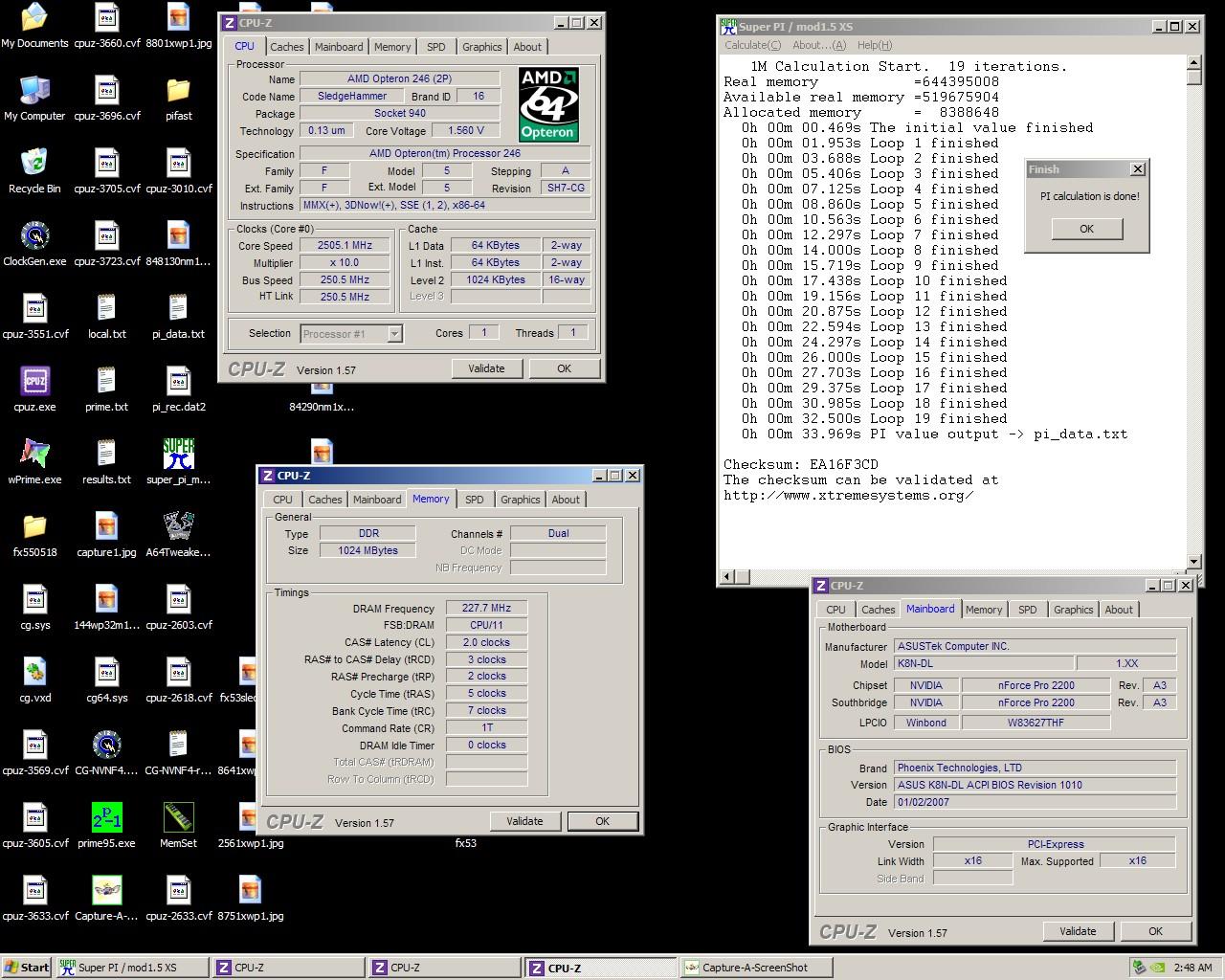Image resolution: width=1225 pixels, height=980 pixels.
Task: Select the CG-NVNF4 executable desktop icon
Action: coord(106,745)
